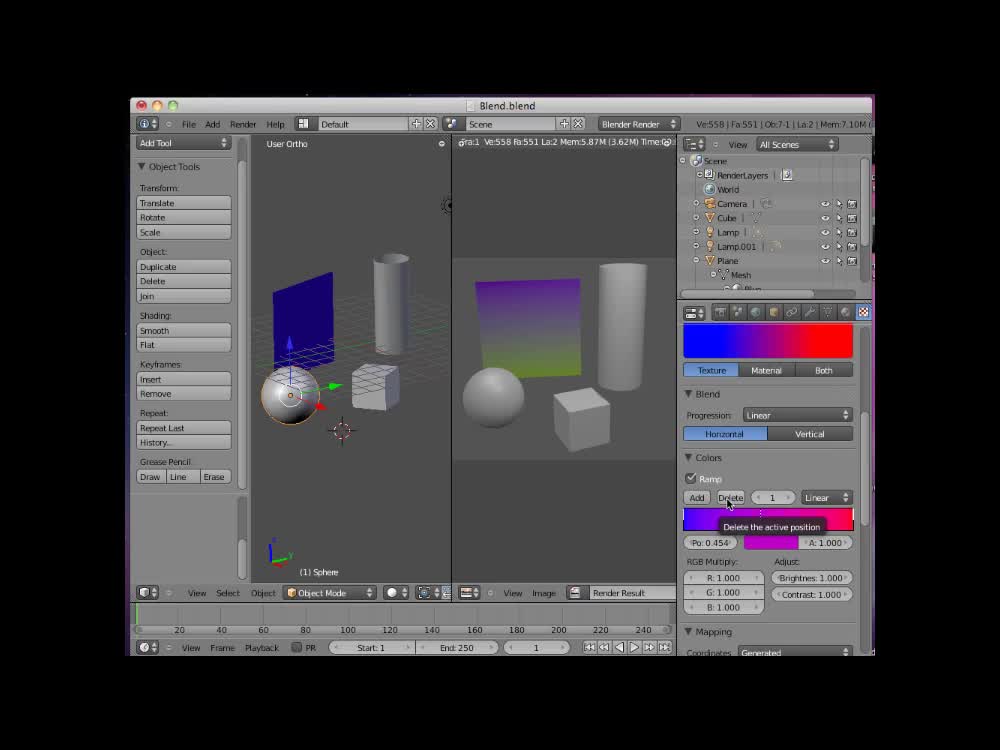
Task: Click the checkered Texture properties icon
Action: click(864, 312)
